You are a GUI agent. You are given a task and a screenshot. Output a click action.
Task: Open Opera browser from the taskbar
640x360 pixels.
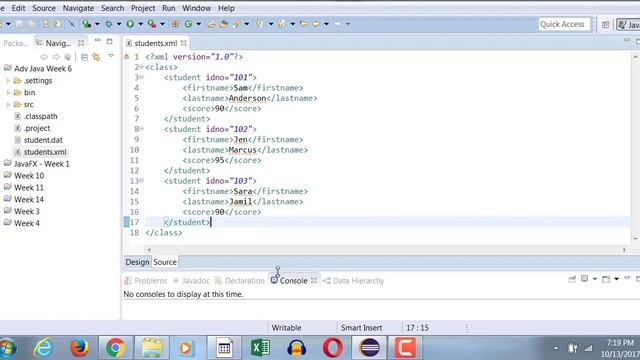click(x=333, y=348)
